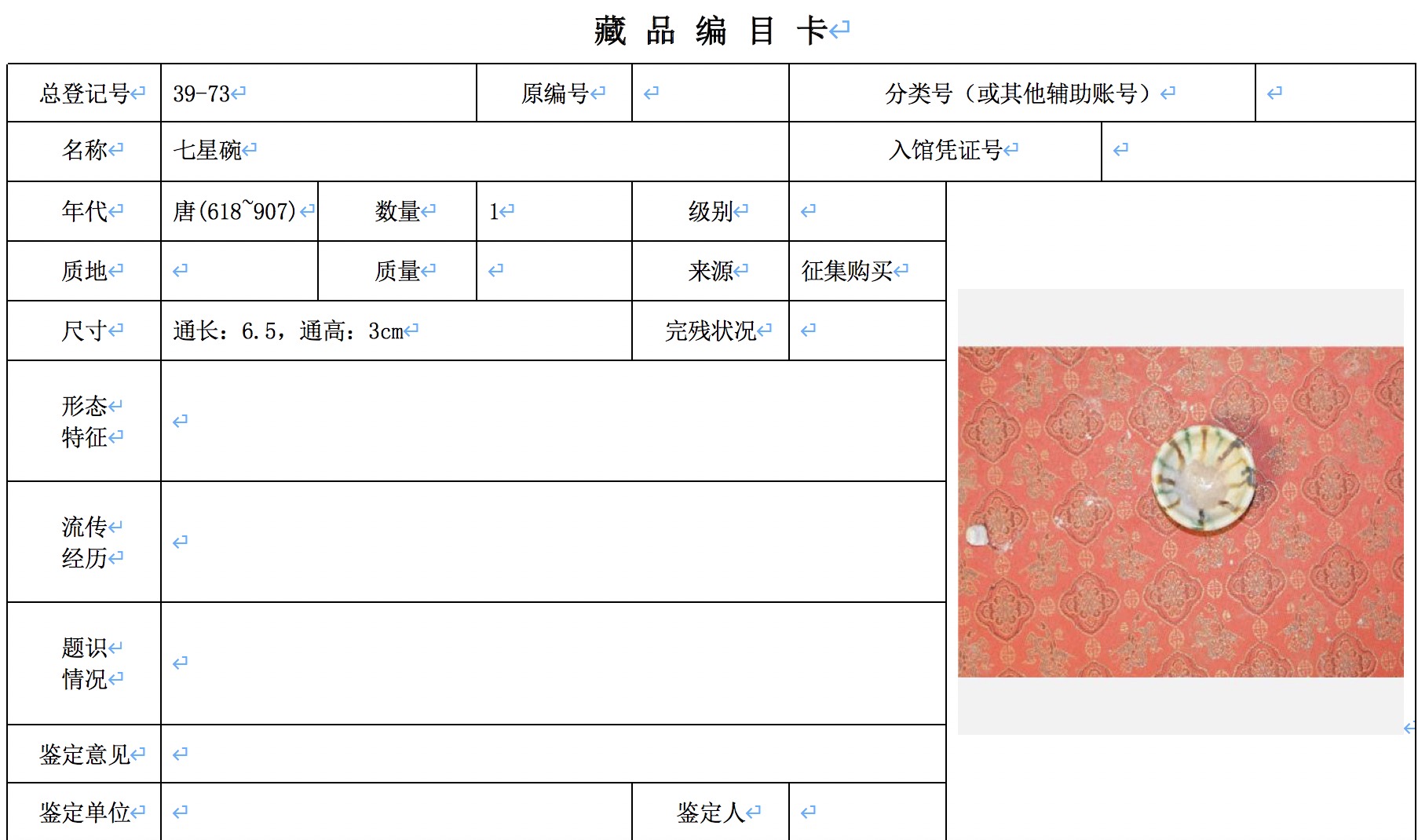Click the 鉴定单位 label cell

point(84,812)
